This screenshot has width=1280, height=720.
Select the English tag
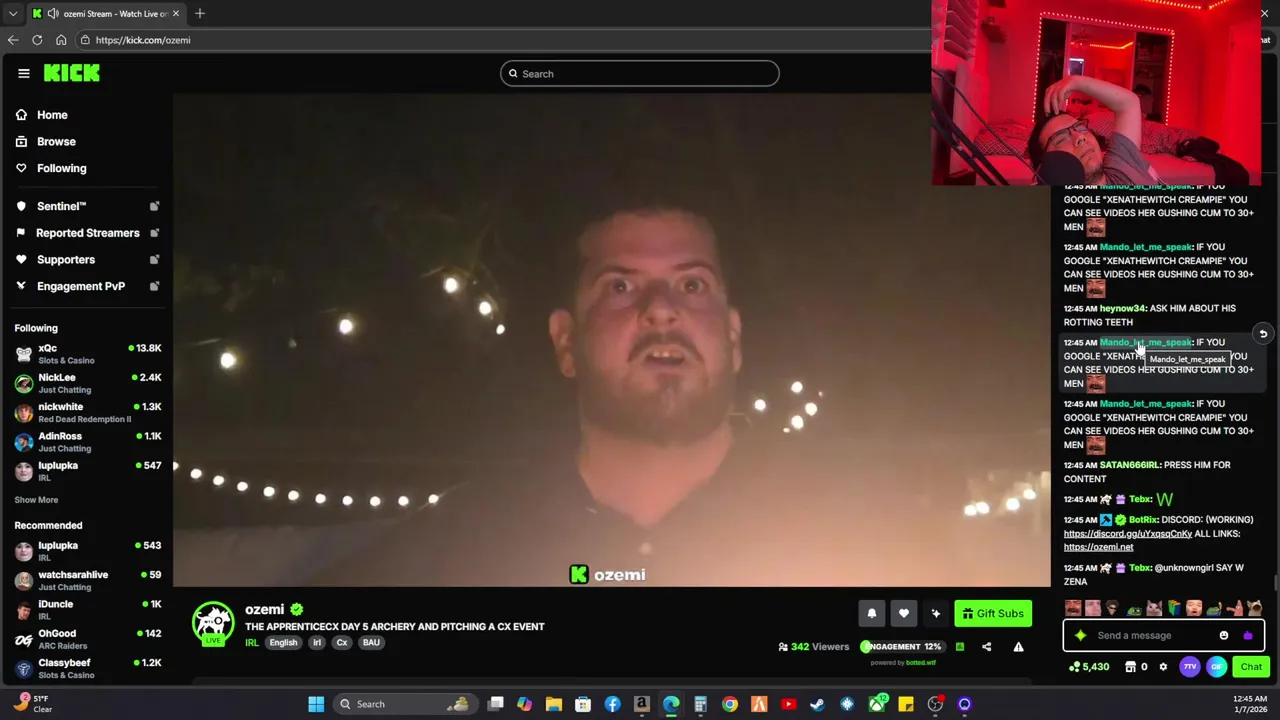(283, 643)
